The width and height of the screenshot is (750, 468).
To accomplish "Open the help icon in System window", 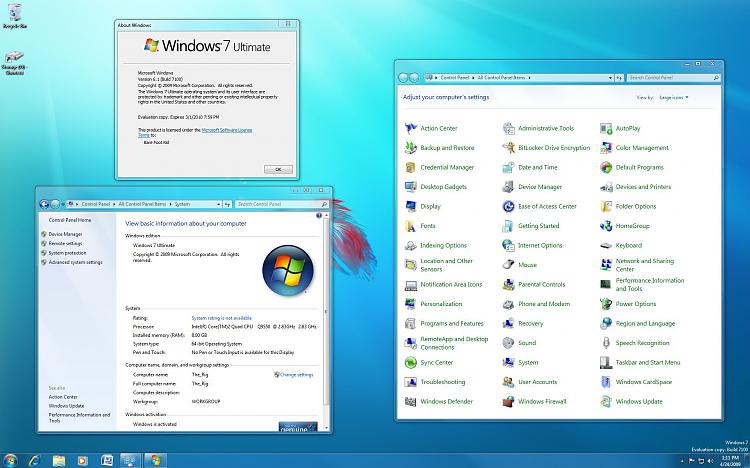I will pos(319,216).
